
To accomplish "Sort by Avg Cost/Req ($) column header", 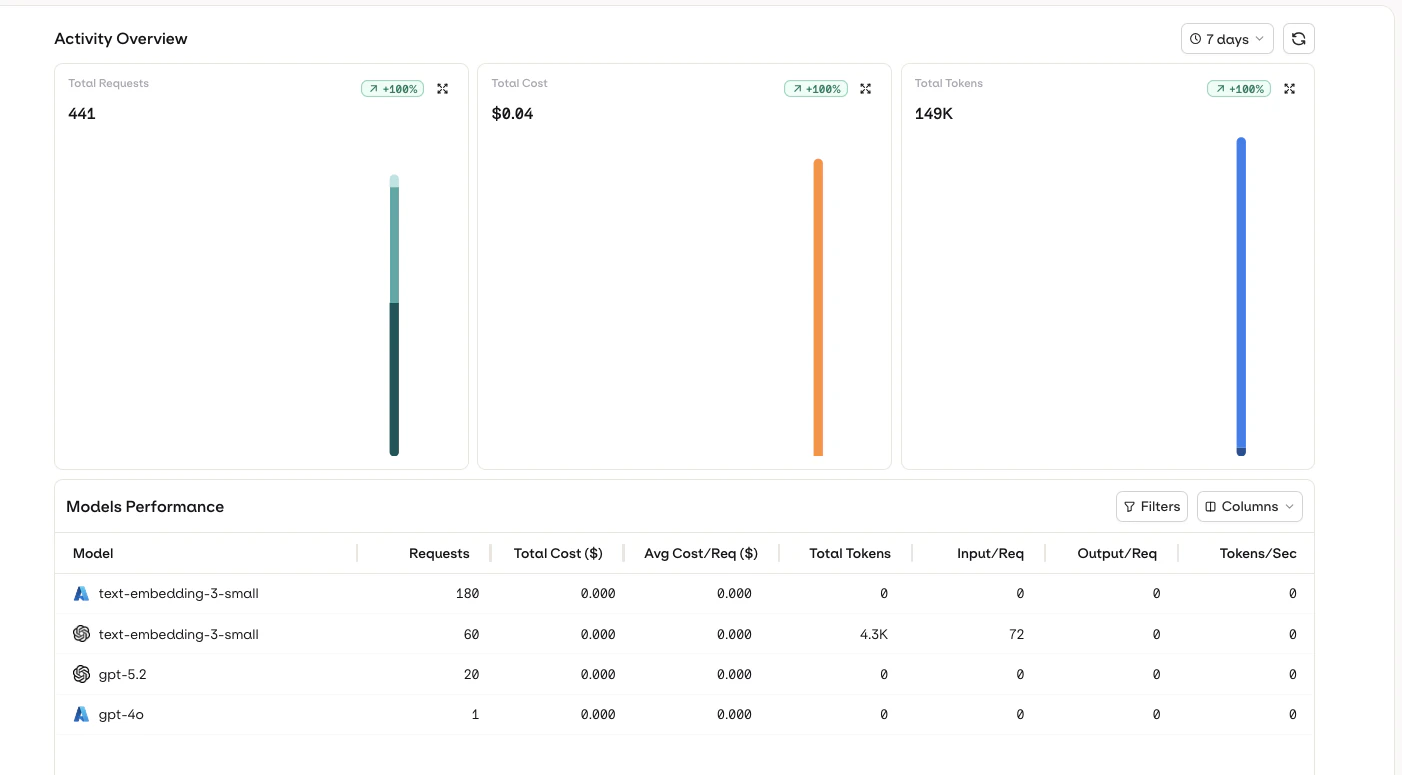I will (x=701, y=554).
